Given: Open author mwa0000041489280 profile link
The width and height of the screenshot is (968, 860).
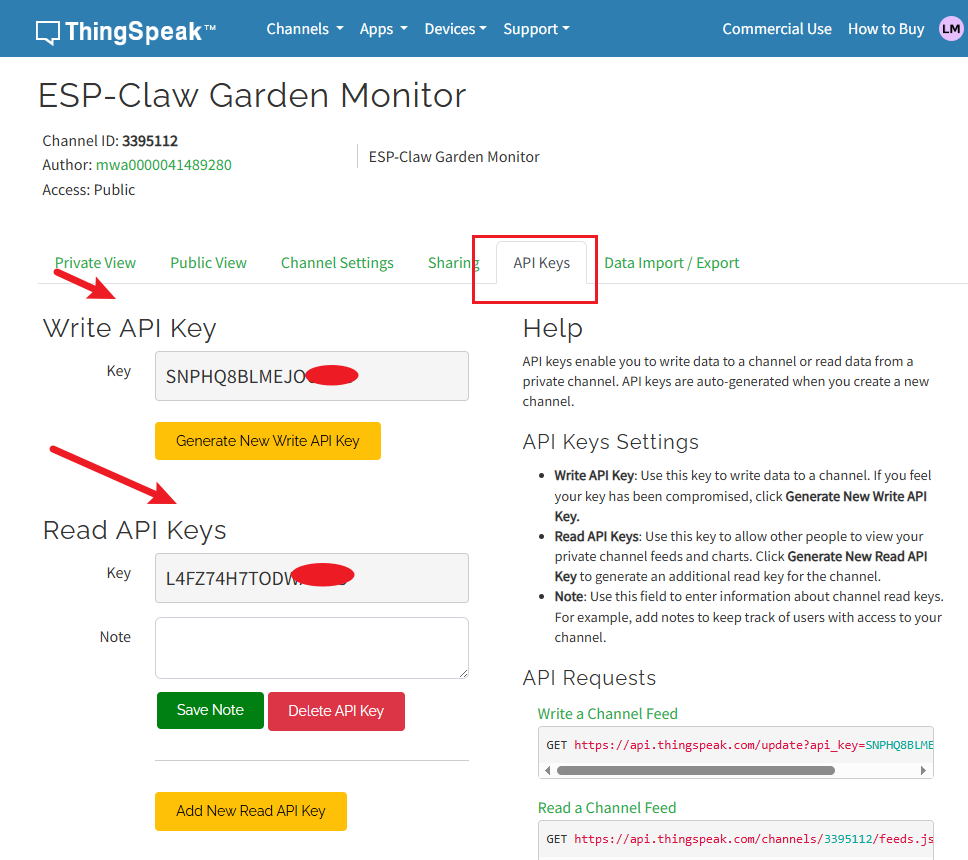Looking at the screenshot, I should click(x=164, y=165).
